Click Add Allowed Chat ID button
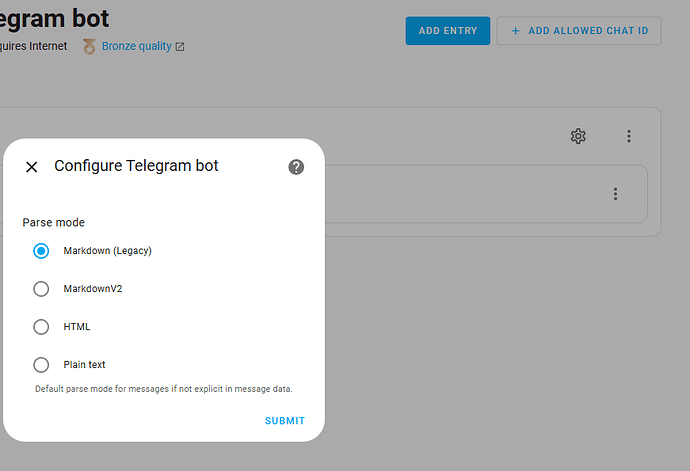 [579, 31]
